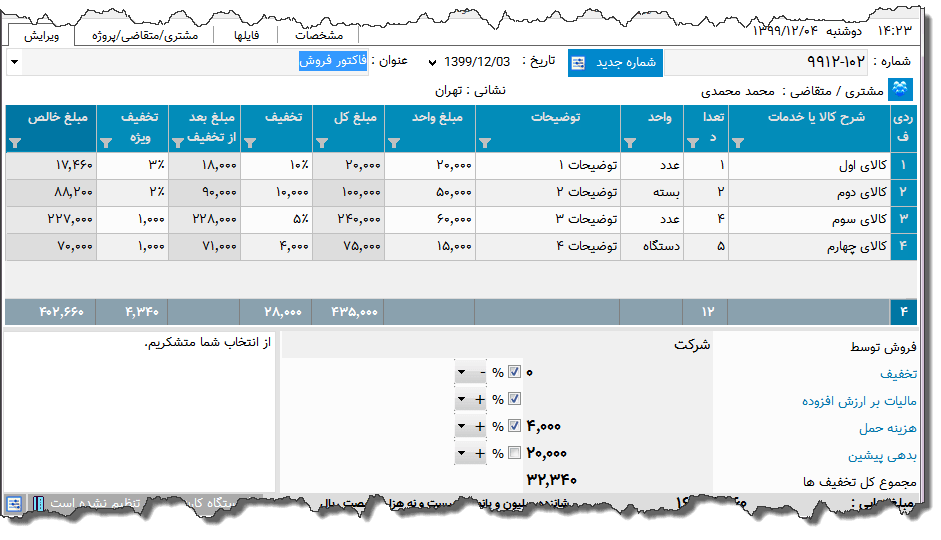Screen dimensions: 941x540
Task: Expand dropdown arrow in مالیات بر ارزش افزوده row
Action: pyautogui.click(x=461, y=400)
